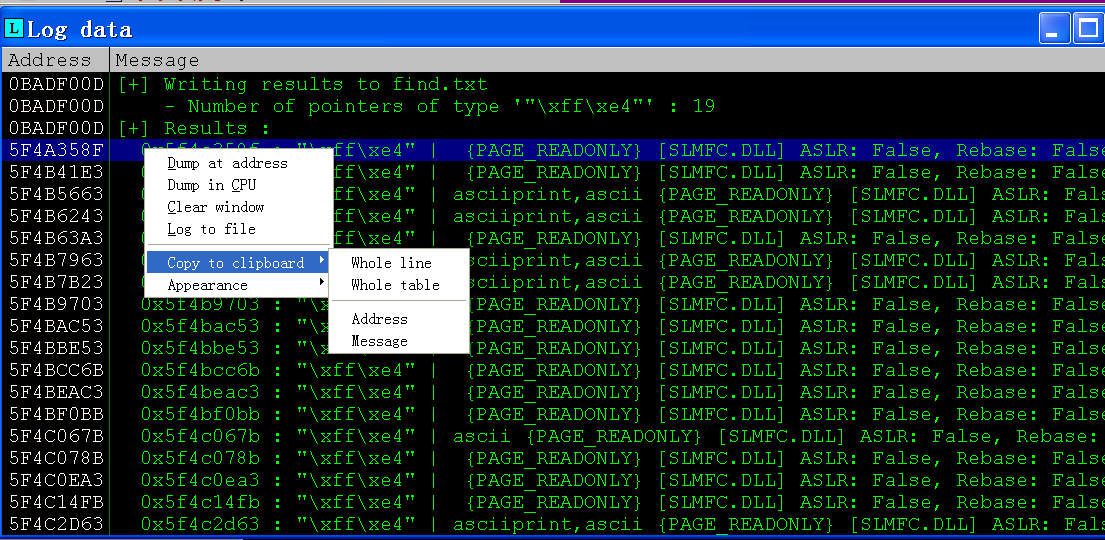Image resolution: width=1105 pixels, height=540 pixels.
Task: Select address row 5F4C067B
Action: 56,436
